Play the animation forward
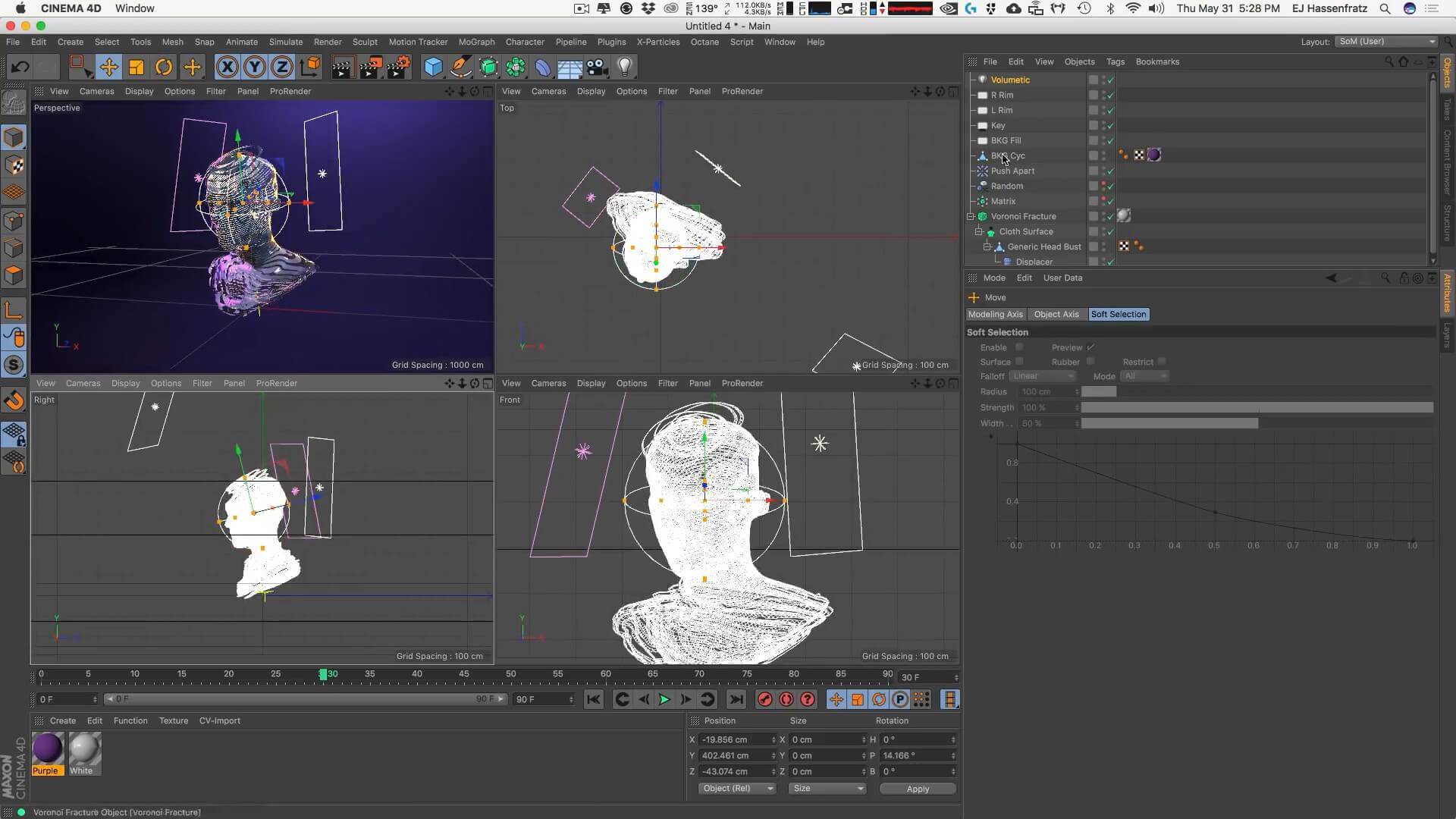Viewport: 1456px width, 819px height. tap(664, 699)
